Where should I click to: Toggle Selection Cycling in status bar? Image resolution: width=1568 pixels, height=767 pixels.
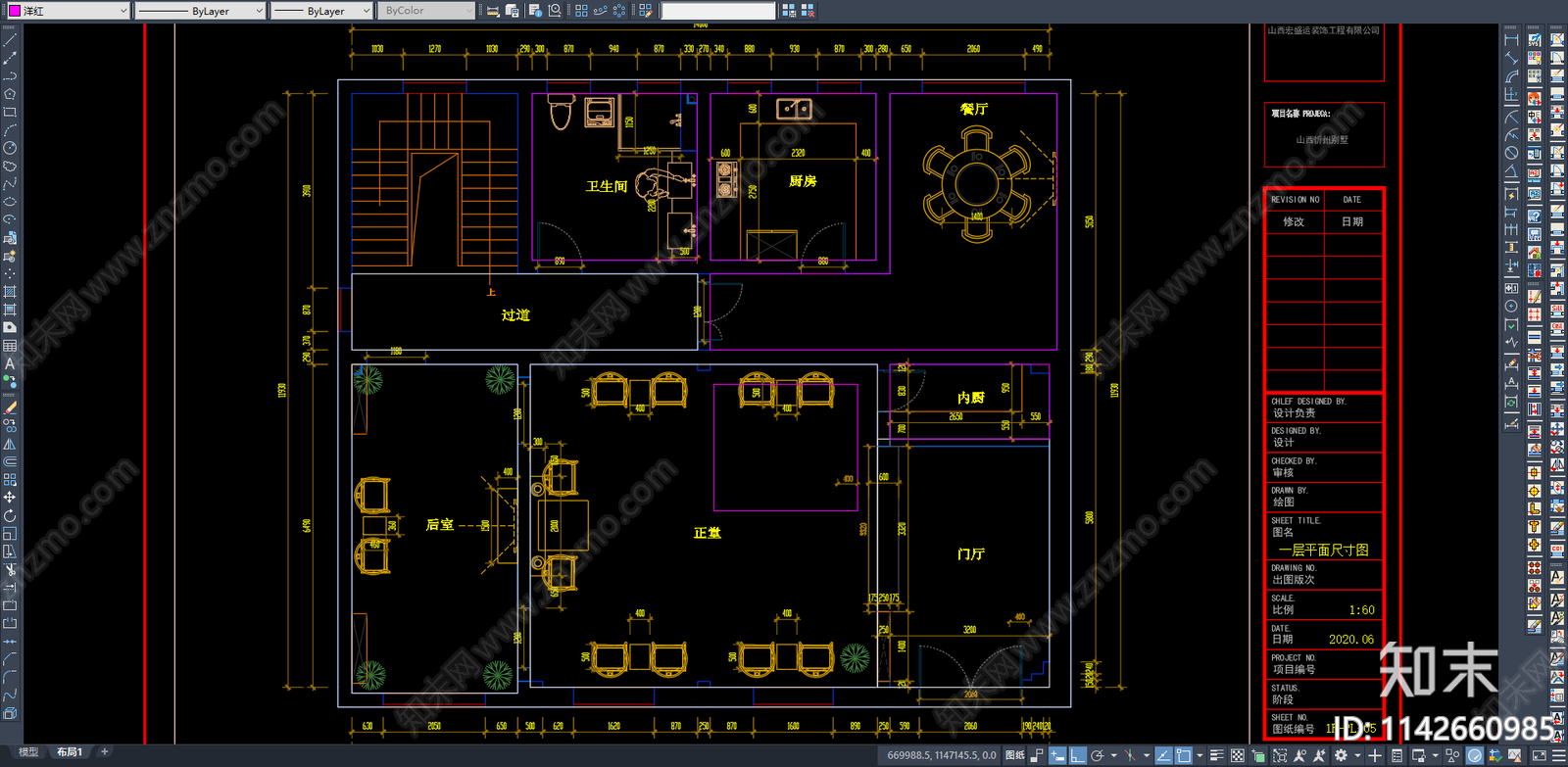pos(1259,755)
